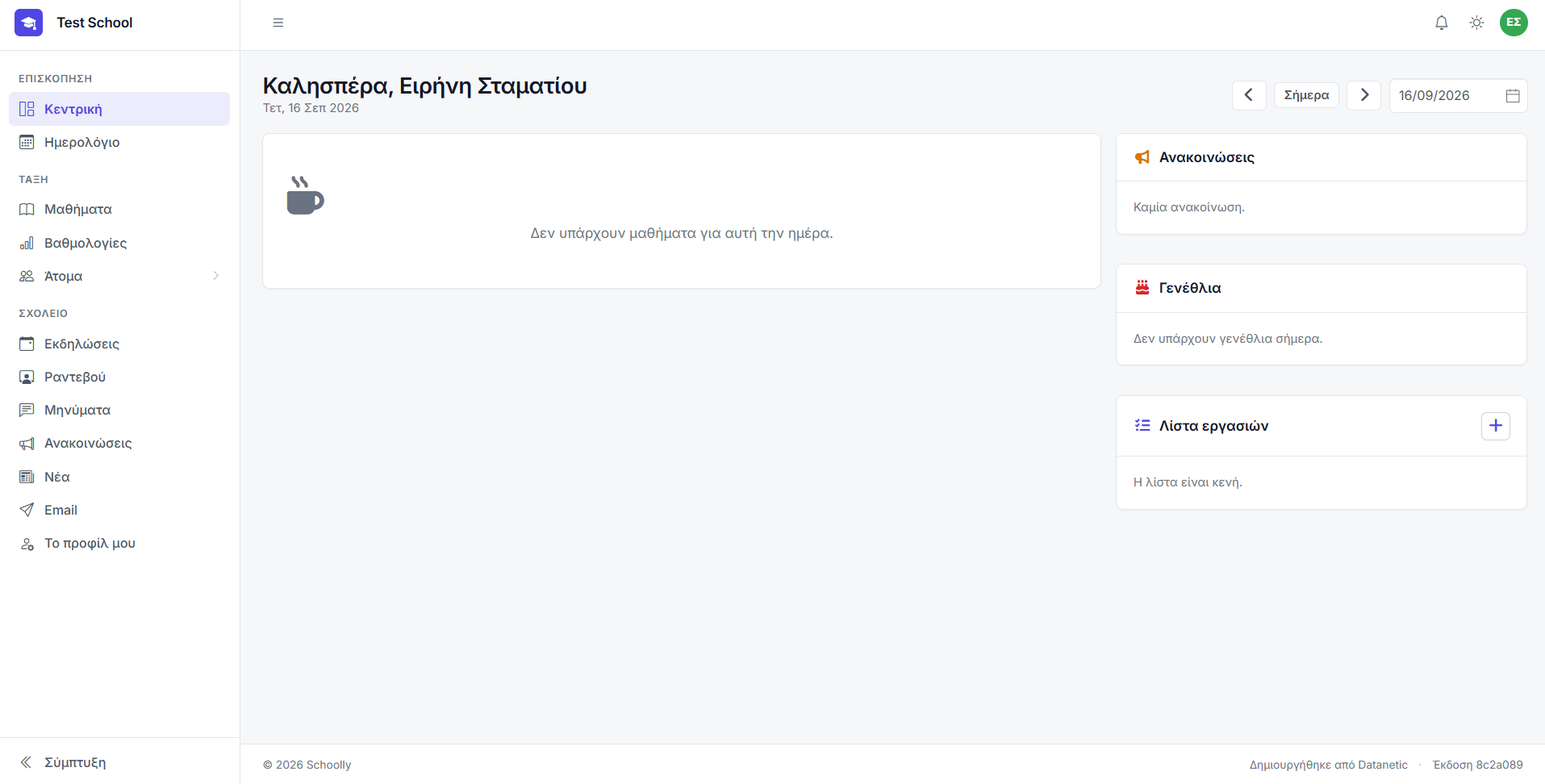Click the Test School title text
The image size is (1545, 784).
(x=94, y=23)
